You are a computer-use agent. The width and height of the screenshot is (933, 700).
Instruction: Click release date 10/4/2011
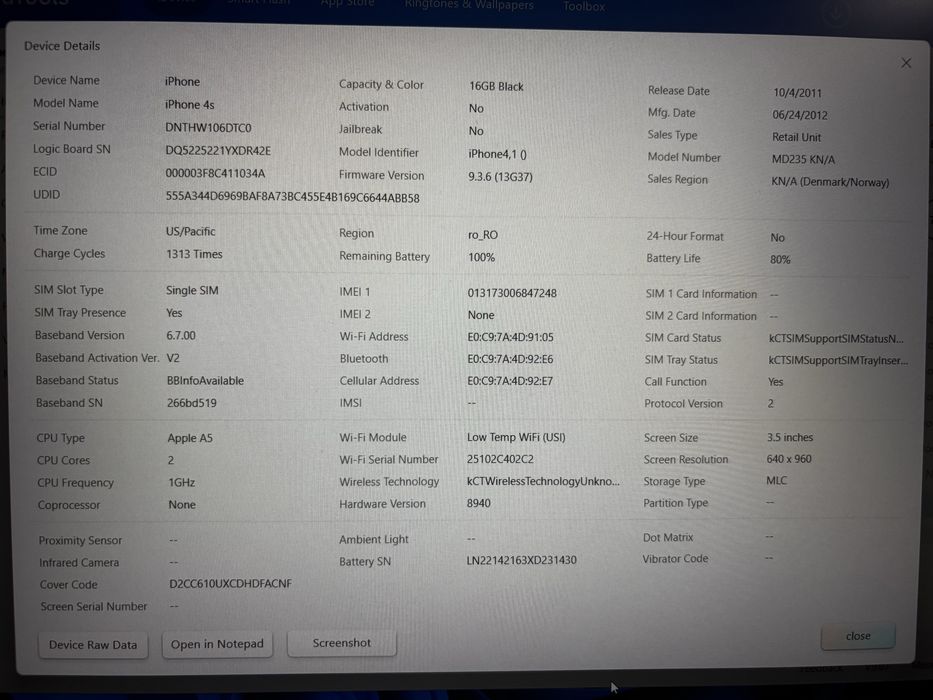coord(797,93)
